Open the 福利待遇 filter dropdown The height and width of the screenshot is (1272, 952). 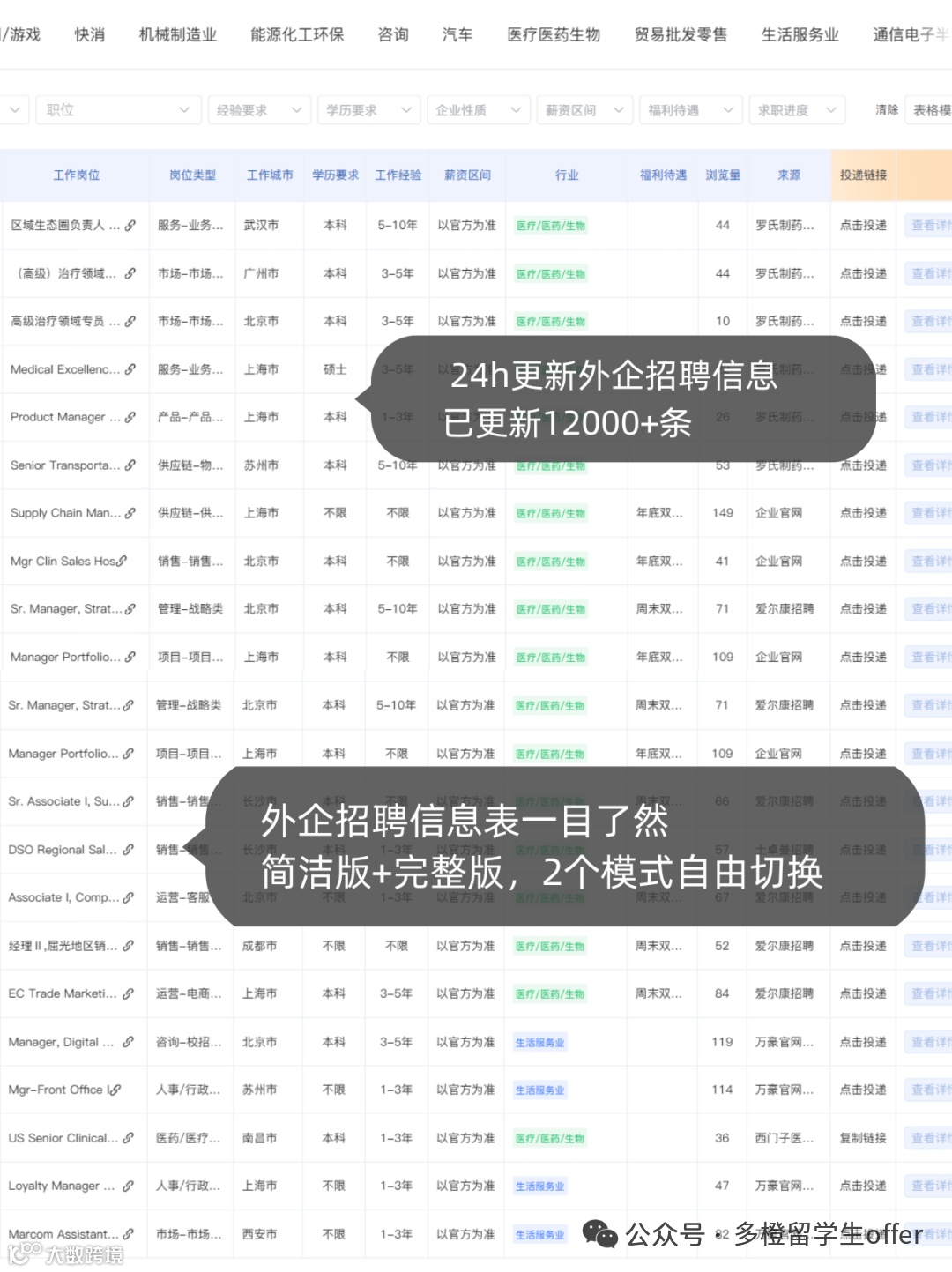click(x=690, y=109)
